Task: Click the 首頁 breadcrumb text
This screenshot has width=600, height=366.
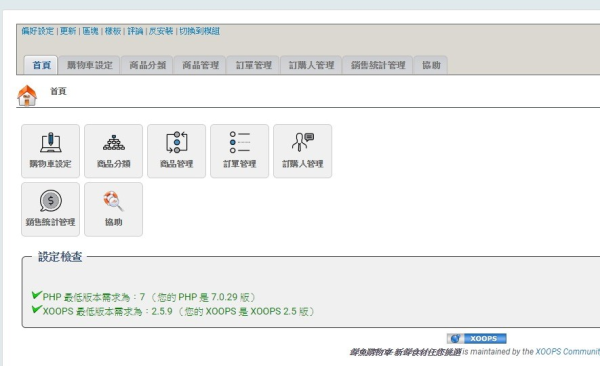Action: [58, 91]
